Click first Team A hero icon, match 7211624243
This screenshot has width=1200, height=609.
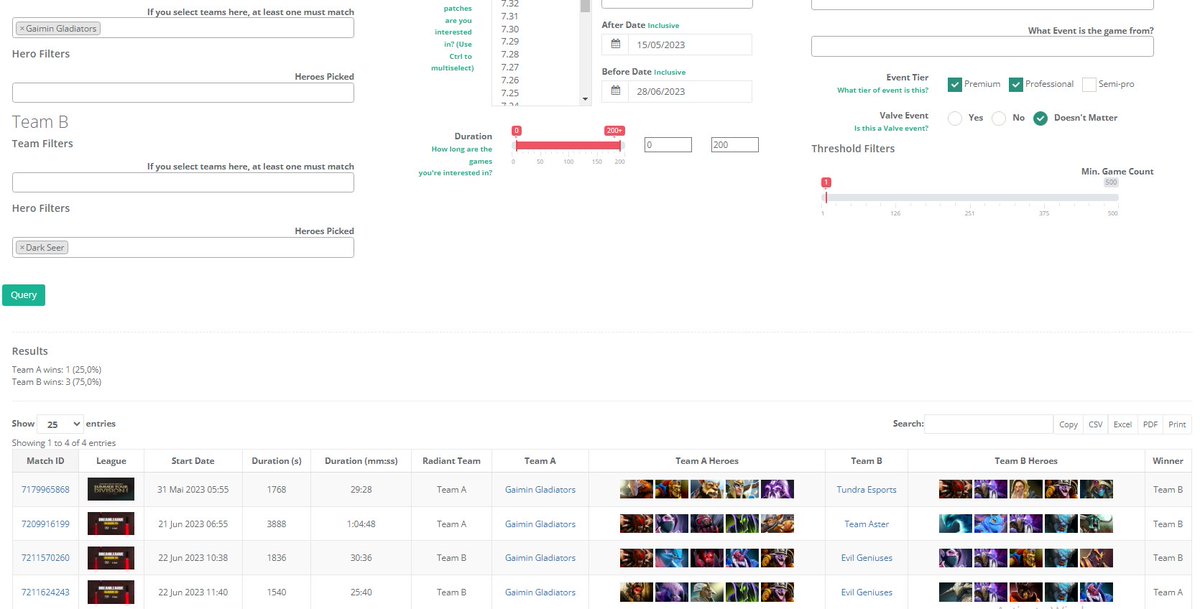pyautogui.click(x=637, y=592)
